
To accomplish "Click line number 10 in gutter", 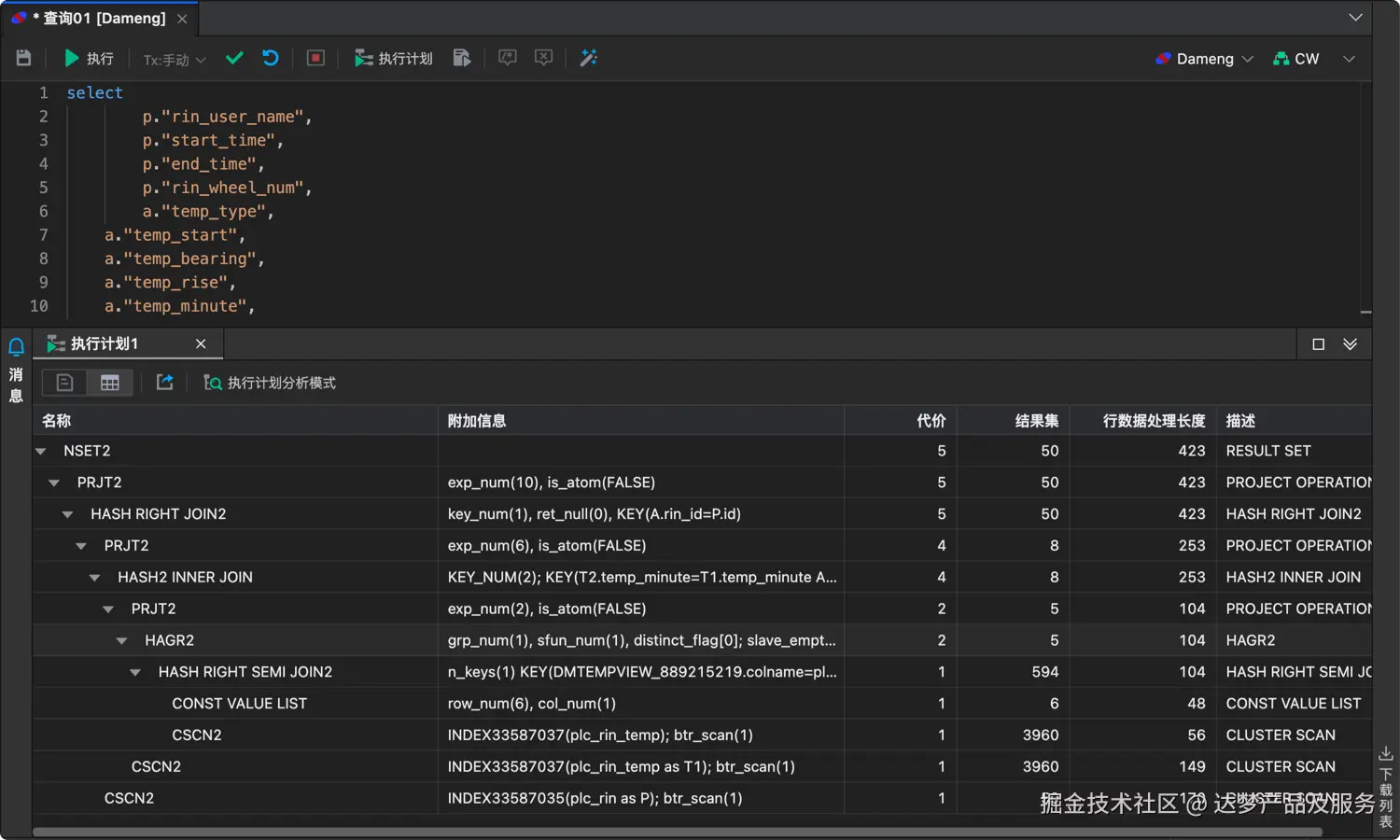I will tap(38, 306).
